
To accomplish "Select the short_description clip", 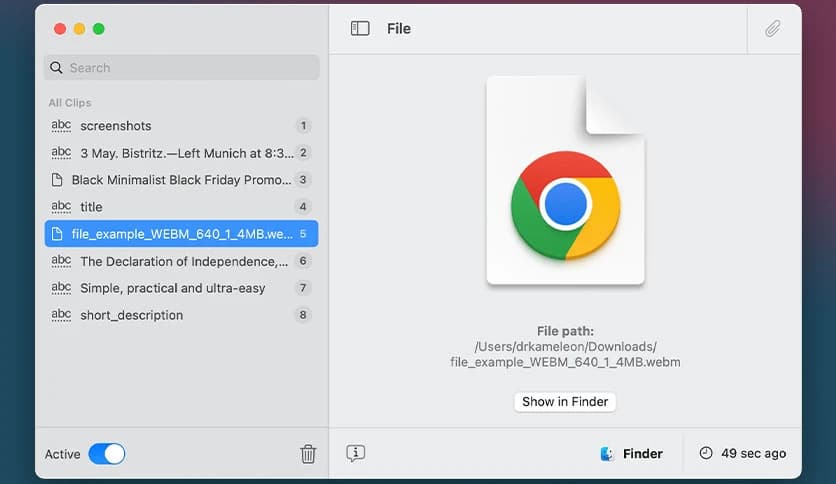I will tap(182, 315).
